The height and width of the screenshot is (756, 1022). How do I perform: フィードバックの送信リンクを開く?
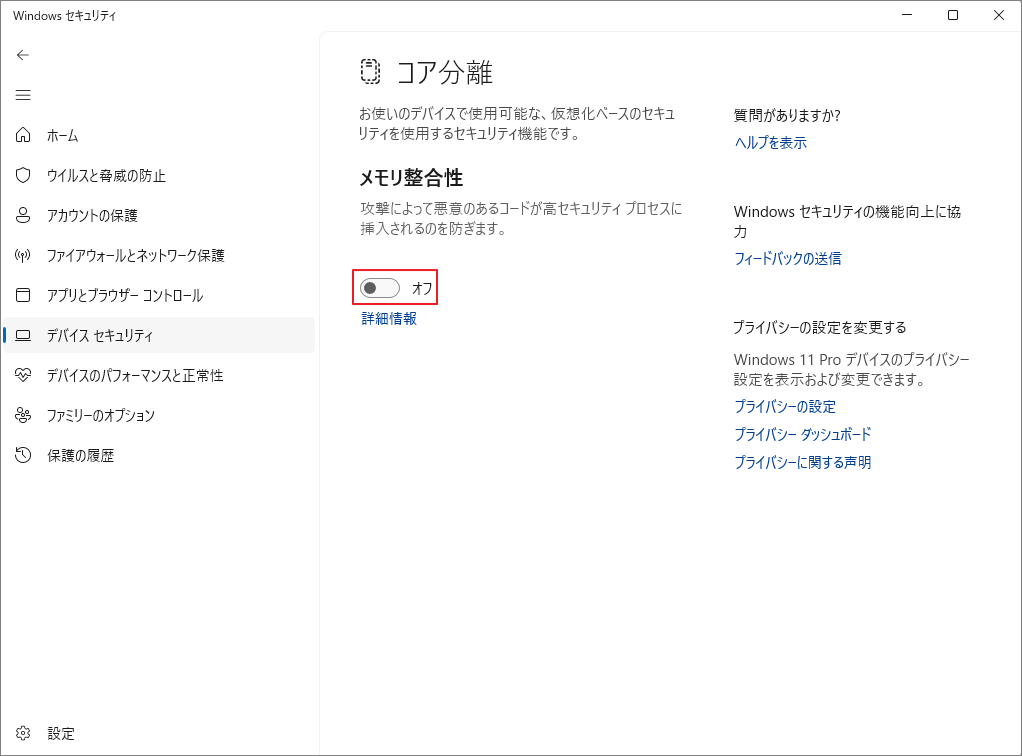click(x=786, y=258)
